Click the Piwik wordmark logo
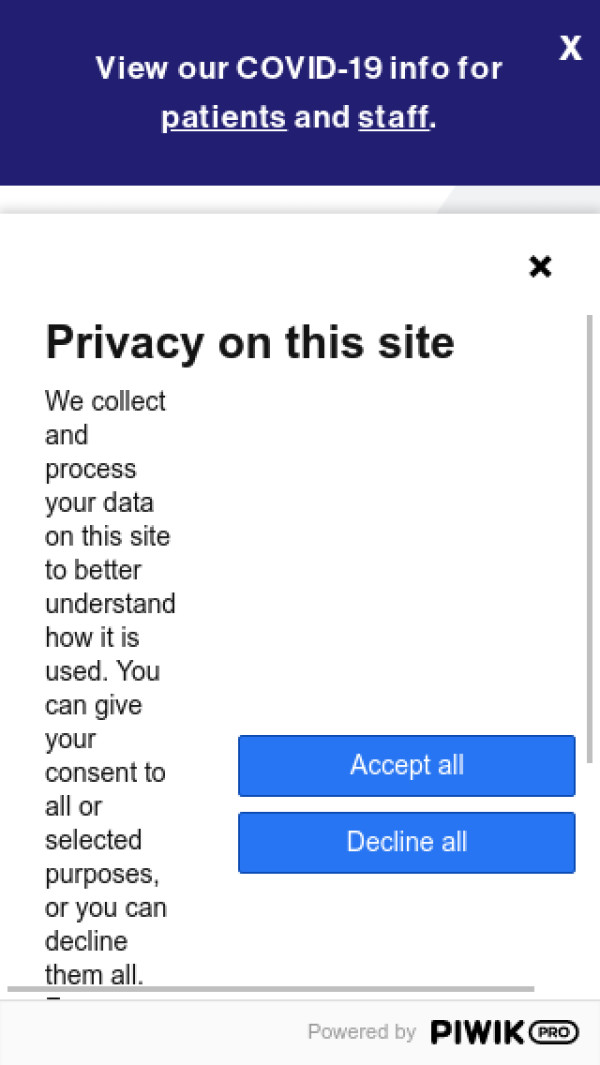This screenshot has width=600, height=1065. pyautogui.click(x=477, y=1032)
